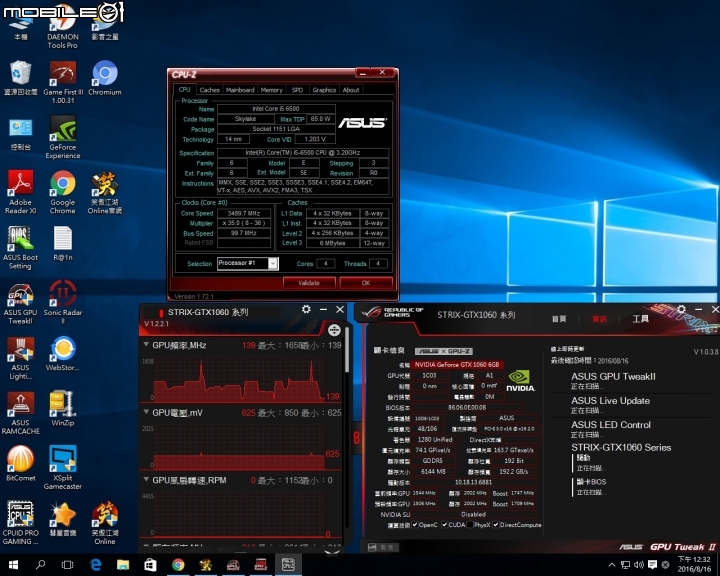Screen dimensions: 720x576
Task: Open settings gear in GPU Tweak monitor window
Action: click(306, 310)
